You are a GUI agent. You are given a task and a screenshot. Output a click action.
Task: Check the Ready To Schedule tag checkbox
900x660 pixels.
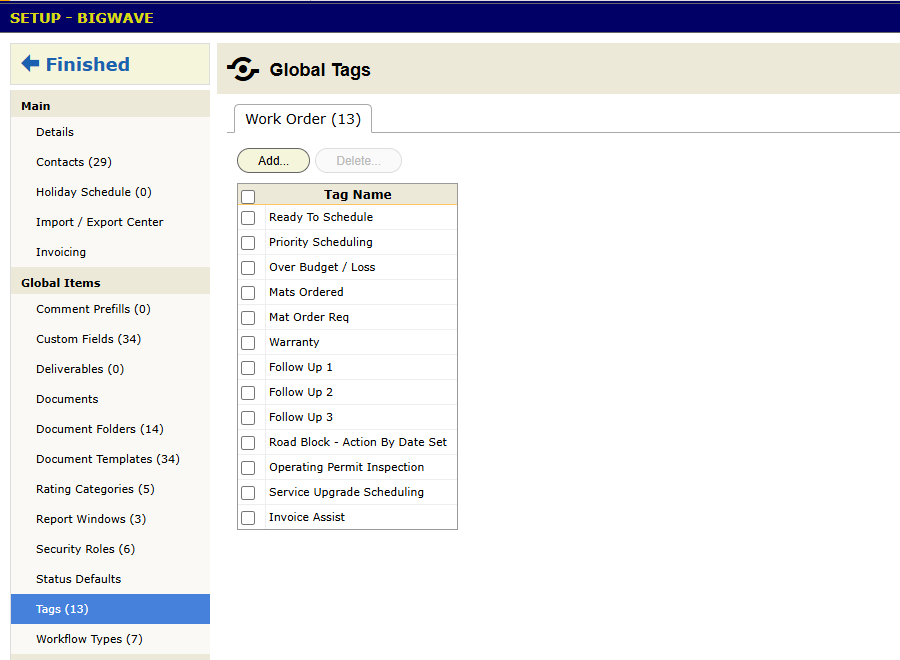pos(248,218)
